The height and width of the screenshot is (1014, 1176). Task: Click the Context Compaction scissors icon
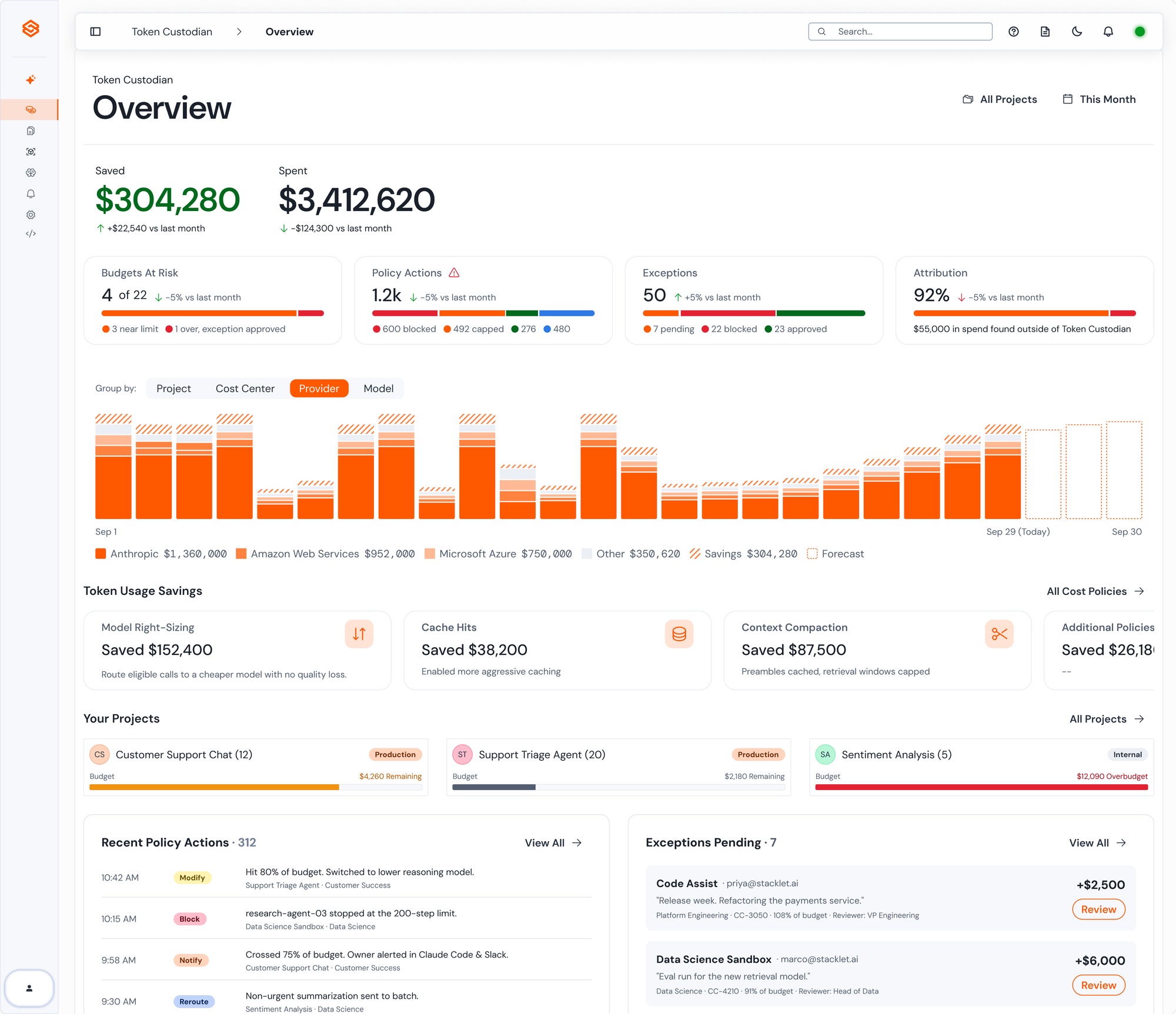[x=999, y=634]
